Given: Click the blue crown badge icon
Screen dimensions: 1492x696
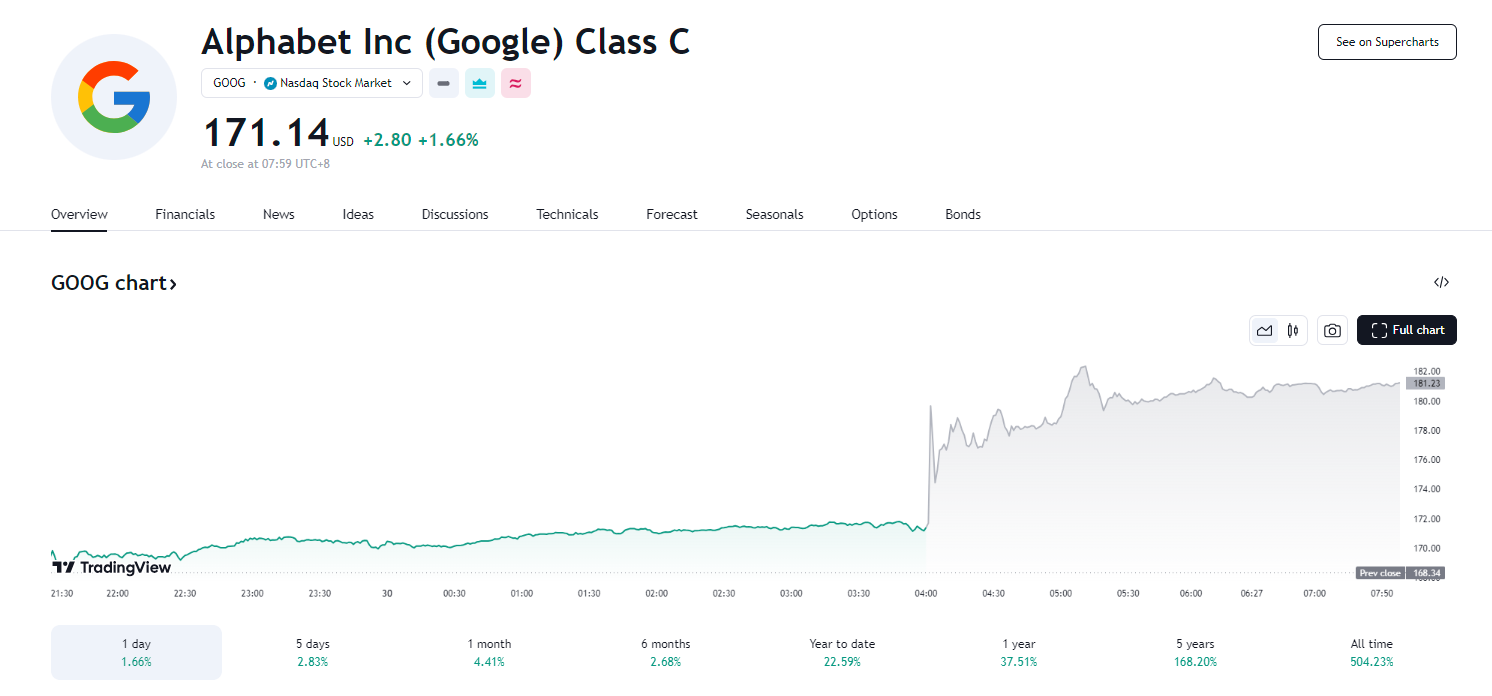Looking at the screenshot, I should [480, 83].
